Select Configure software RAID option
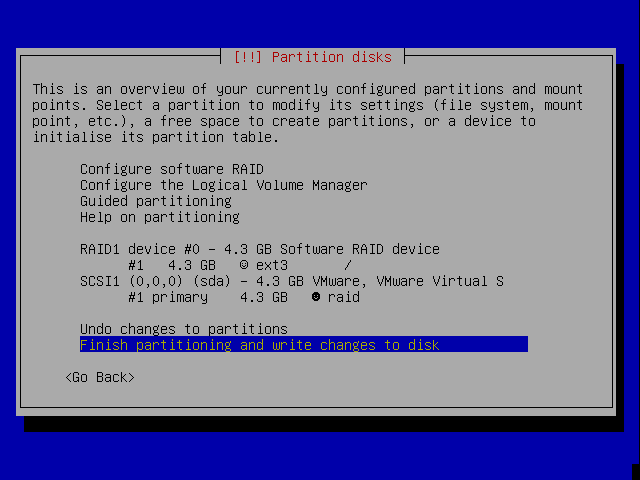This screenshot has width=640, height=480. (x=171, y=169)
